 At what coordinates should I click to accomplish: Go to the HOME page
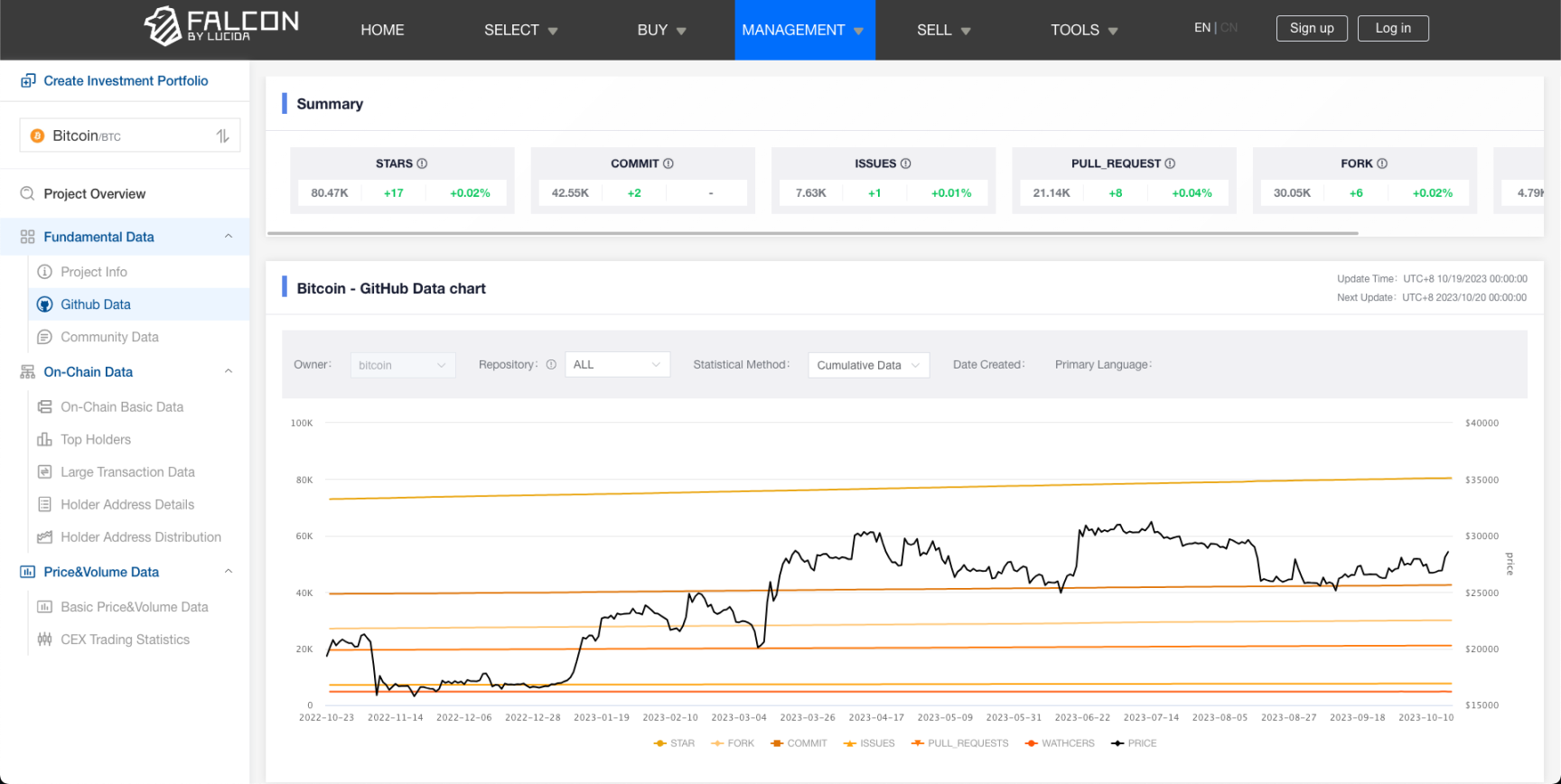[x=382, y=30]
